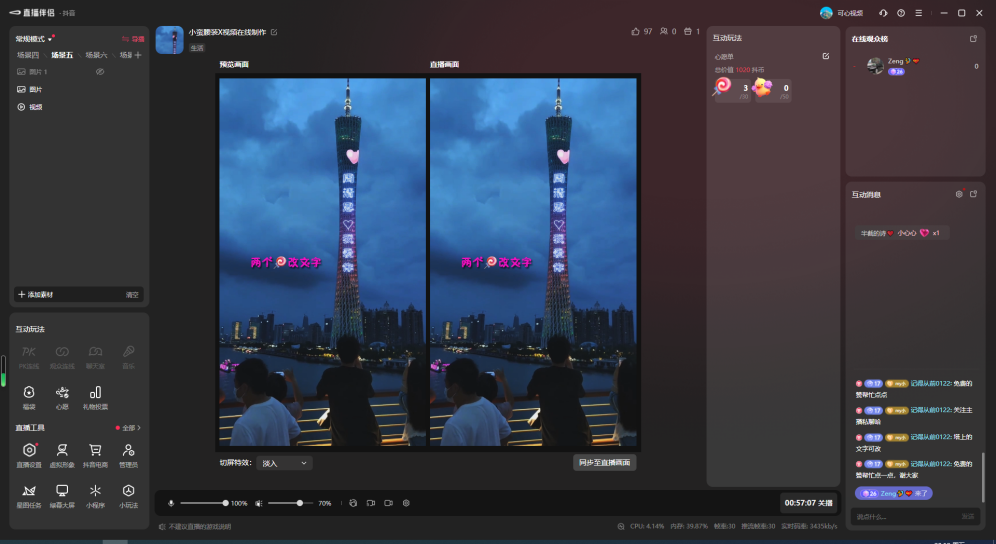Open 音乐 music feature
This screenshot has height=544, width=996.
click(128, 357)
